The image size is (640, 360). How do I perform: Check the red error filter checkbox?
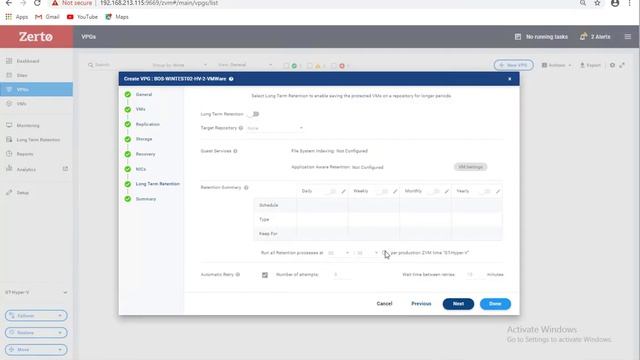point(334,66)
